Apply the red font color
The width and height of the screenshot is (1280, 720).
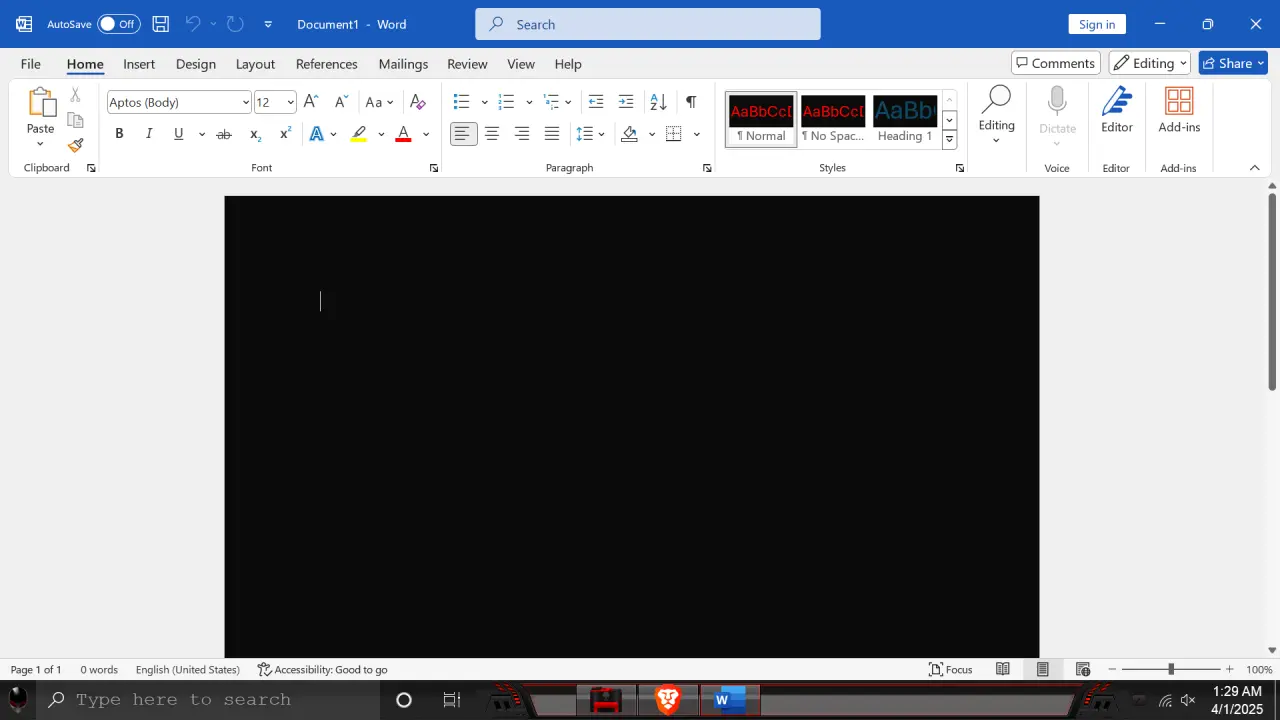[x=404, y=134]
